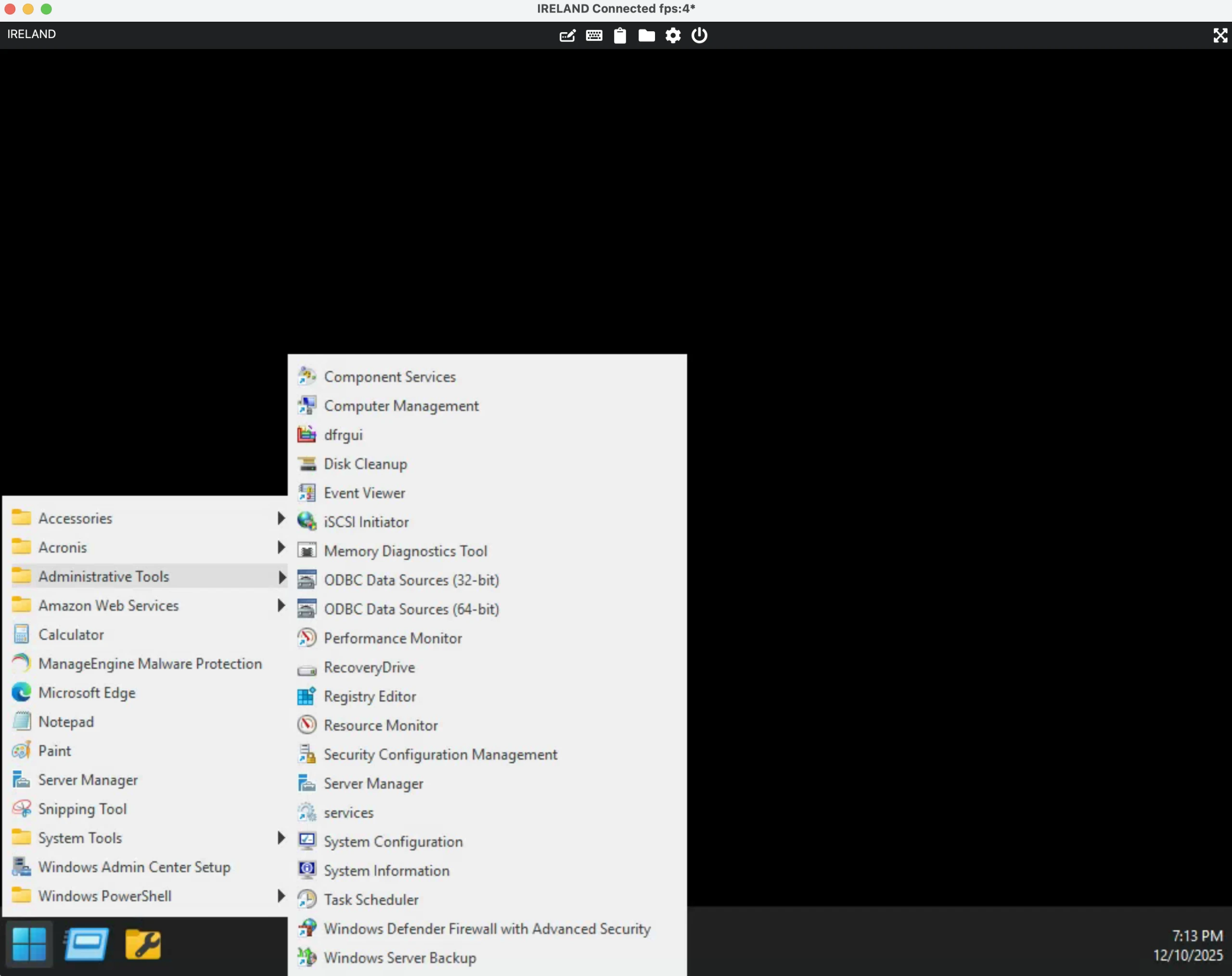Viewport: 1232px width, 976px height.
Task: Click the System Configuration icon
Action: [x=307, y=842]
